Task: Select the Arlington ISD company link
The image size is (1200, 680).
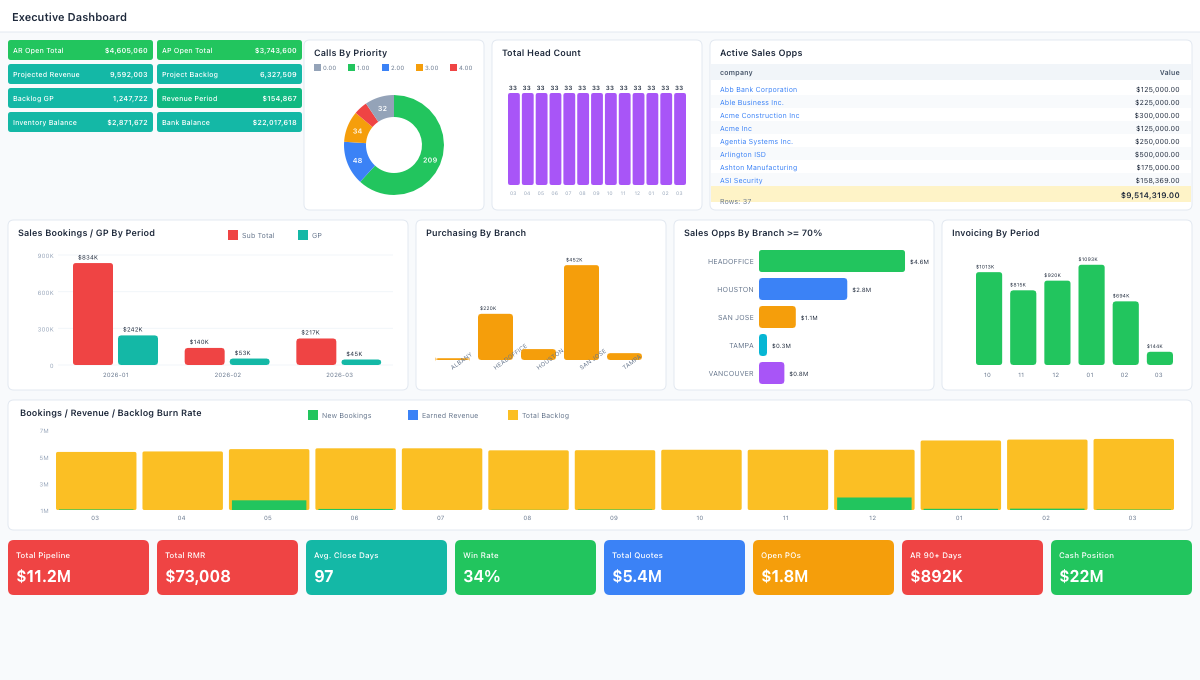Action: pyautogui.click(x=742, y=154)
